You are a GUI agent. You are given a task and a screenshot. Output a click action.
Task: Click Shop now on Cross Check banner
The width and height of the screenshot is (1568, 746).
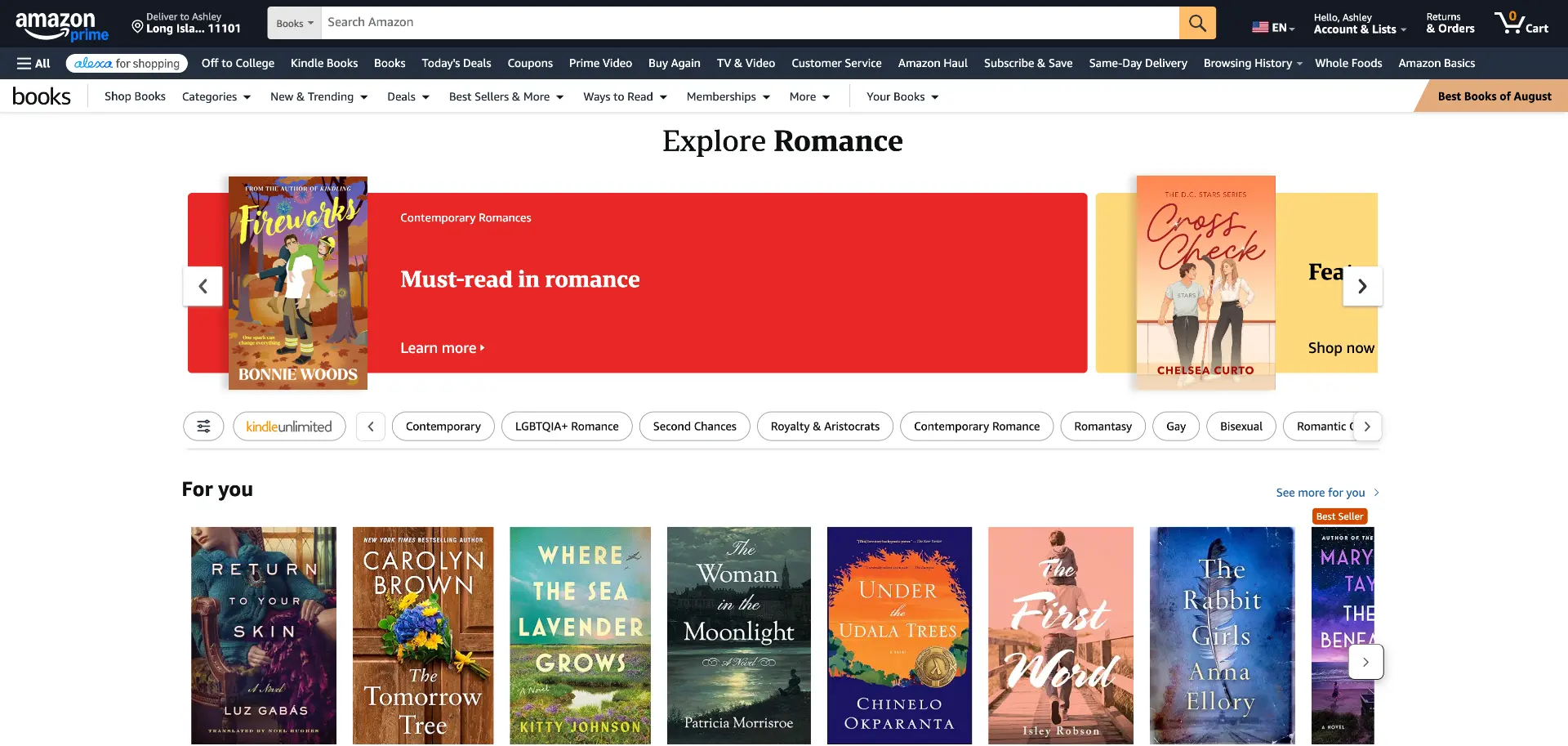point(1341,348)
